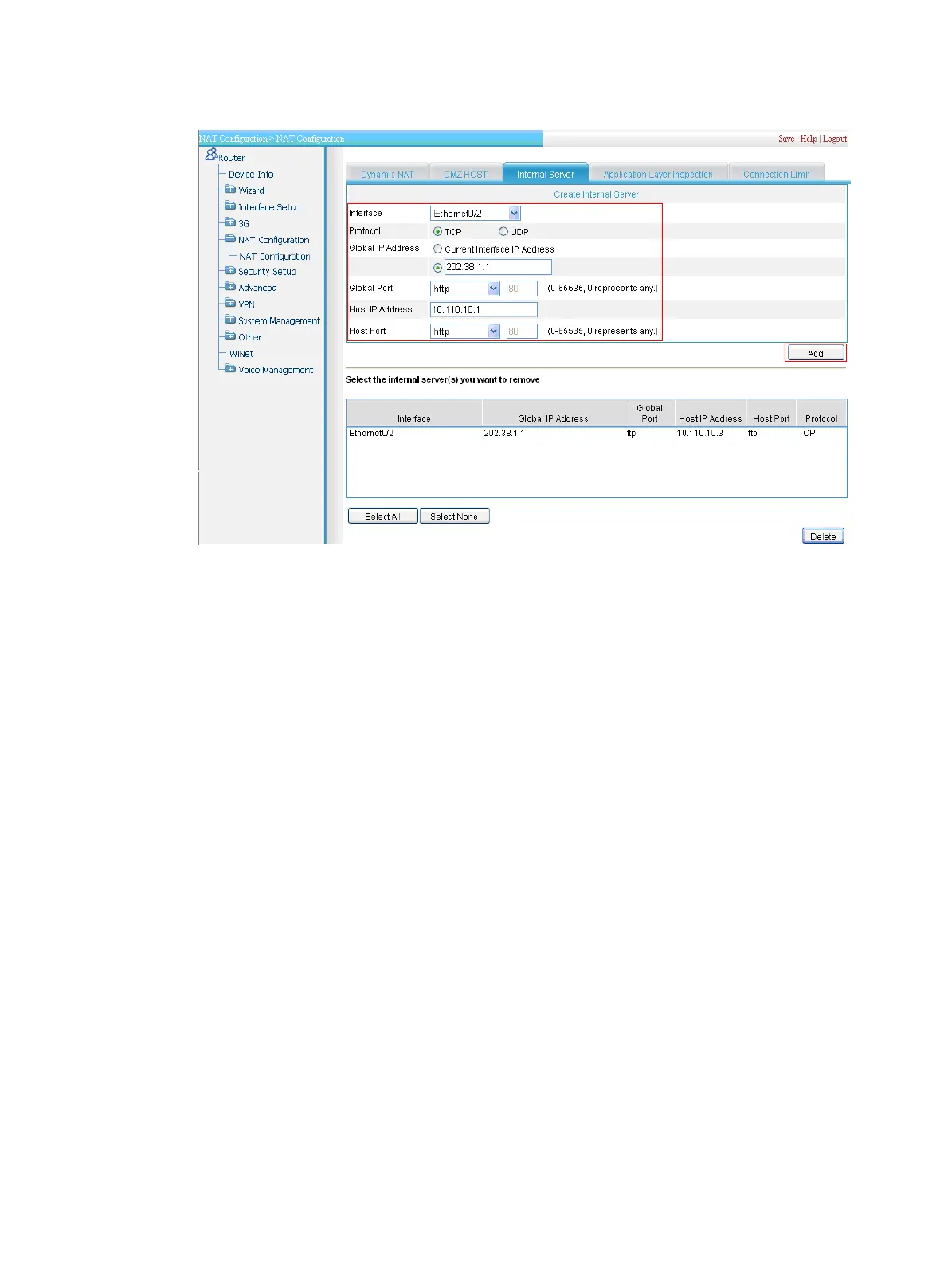Click the global IP address field 202.38.1.1
Image resolution: width=948 pixels, height=1288 pixels.
[x=498, y=267]
